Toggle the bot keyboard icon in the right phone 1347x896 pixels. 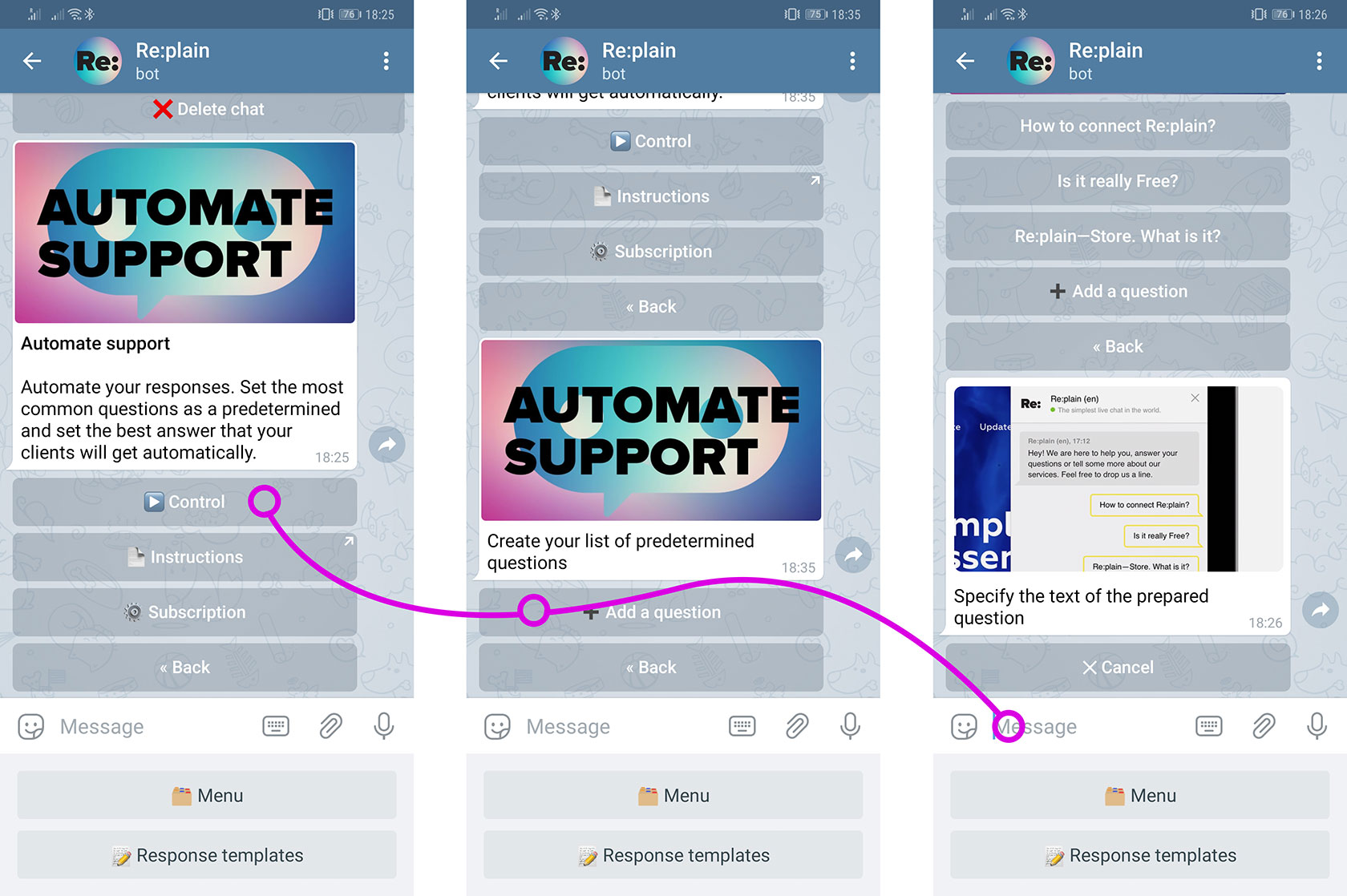(1209, 726)
